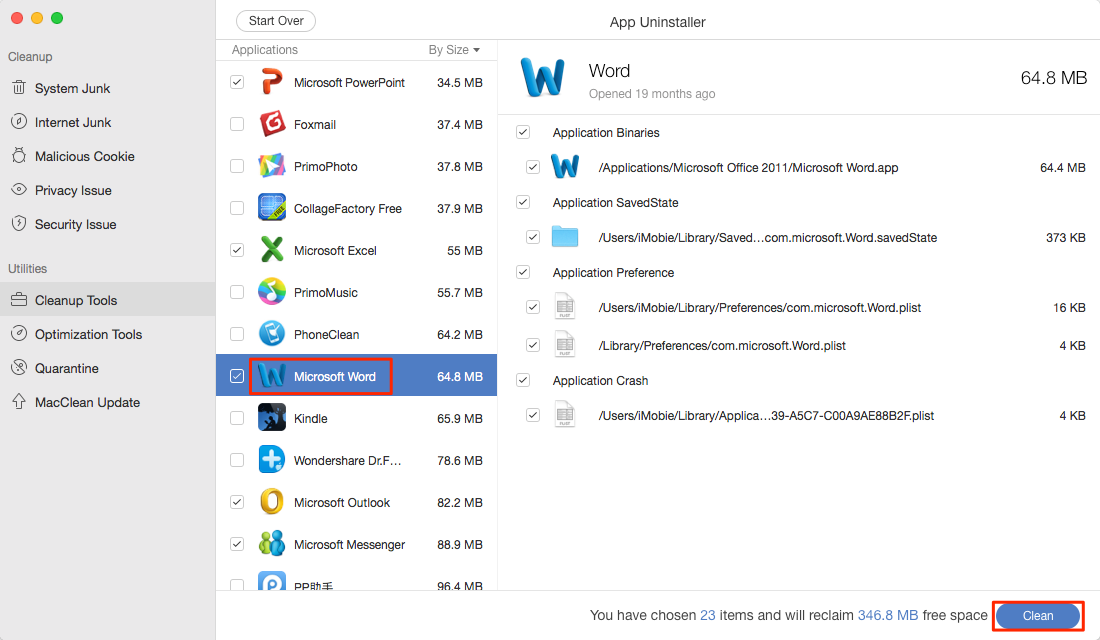Click the MacClean Update arrow icon
The height and width of the screenshot is (640, 1100).
[x=19, y=401]
